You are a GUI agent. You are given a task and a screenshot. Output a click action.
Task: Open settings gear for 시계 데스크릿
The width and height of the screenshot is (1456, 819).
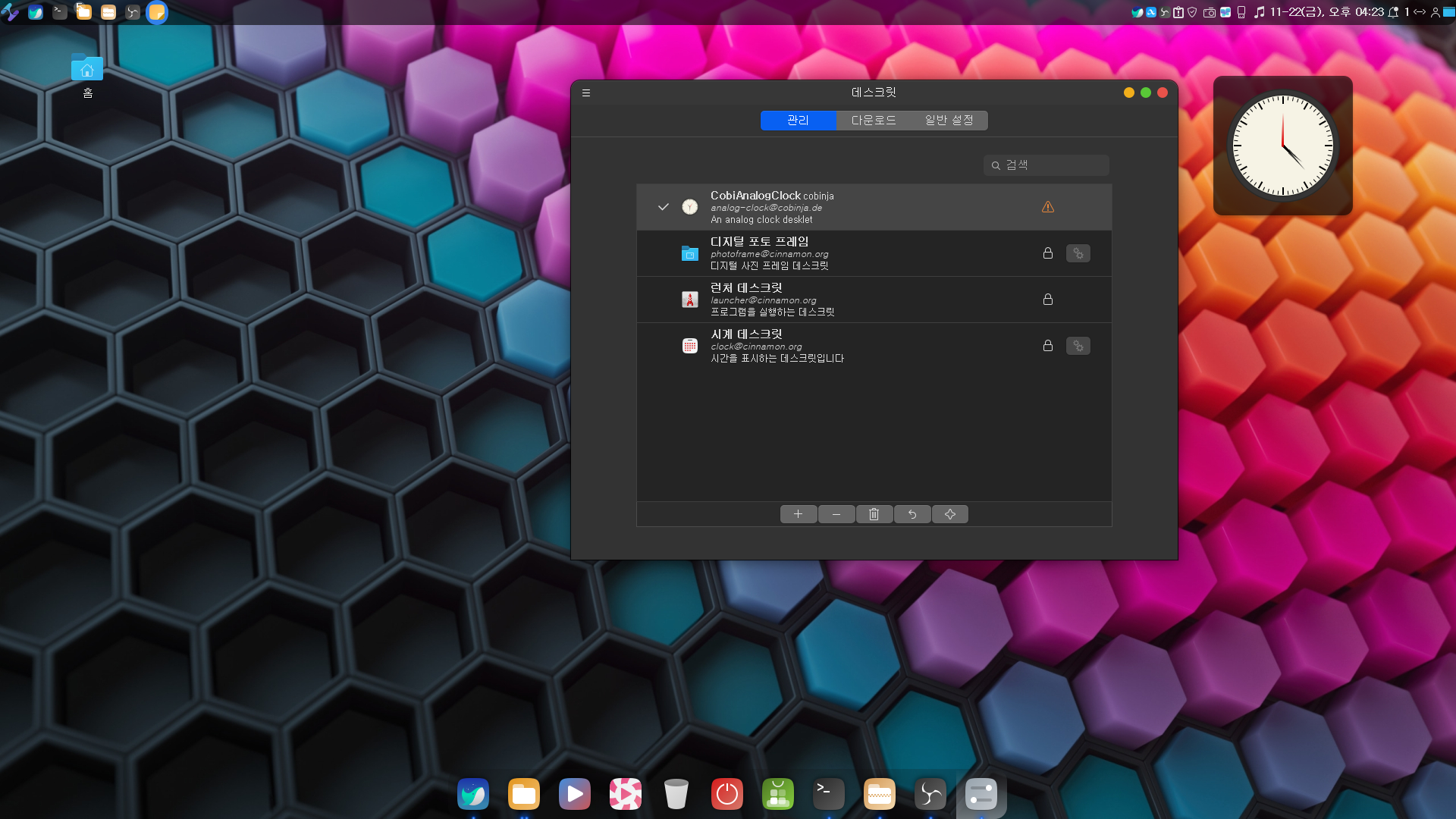1078,346
